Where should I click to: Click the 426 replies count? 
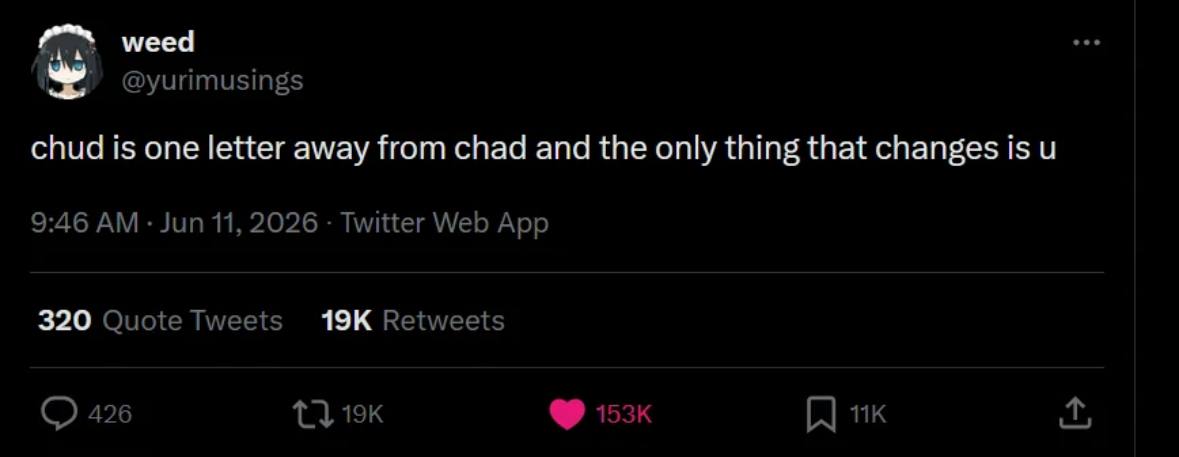point(110,414)
